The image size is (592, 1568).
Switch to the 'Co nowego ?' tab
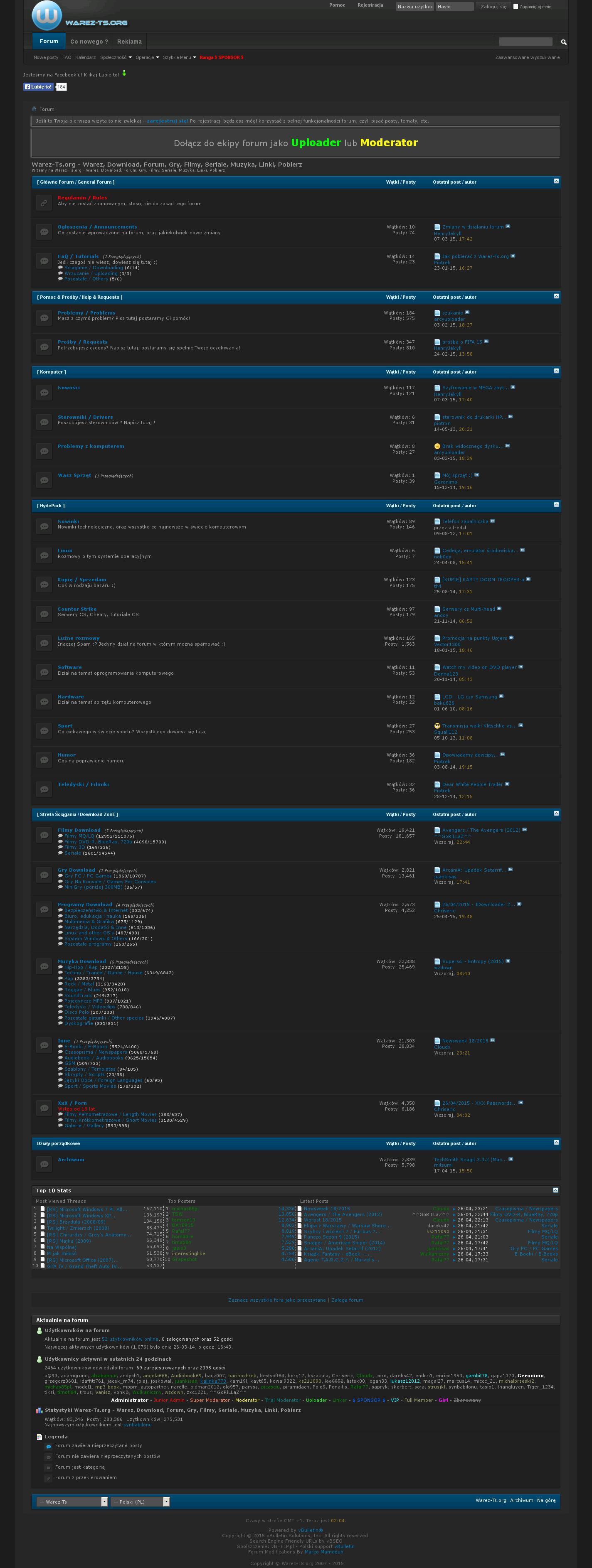point(89,42)
